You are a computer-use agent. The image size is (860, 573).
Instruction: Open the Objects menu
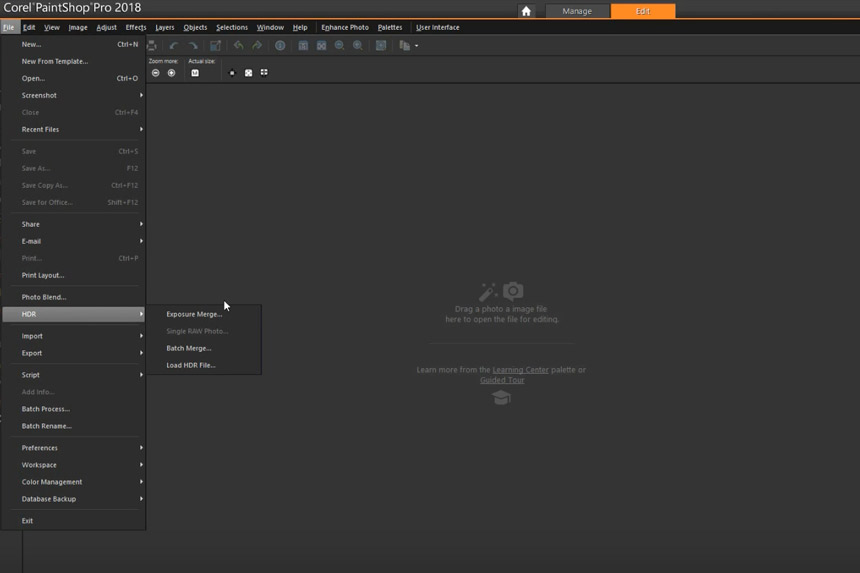[195, 27]
